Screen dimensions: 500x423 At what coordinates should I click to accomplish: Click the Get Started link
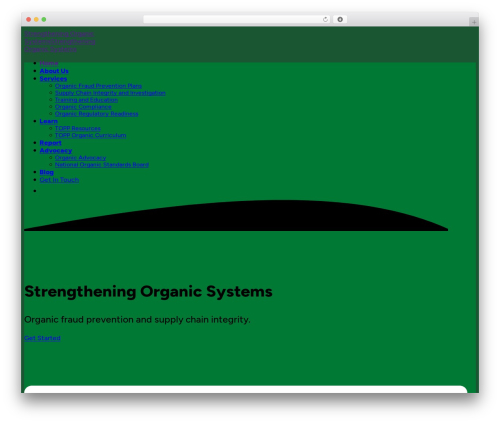pyautogui.click(x=42, y=338)
